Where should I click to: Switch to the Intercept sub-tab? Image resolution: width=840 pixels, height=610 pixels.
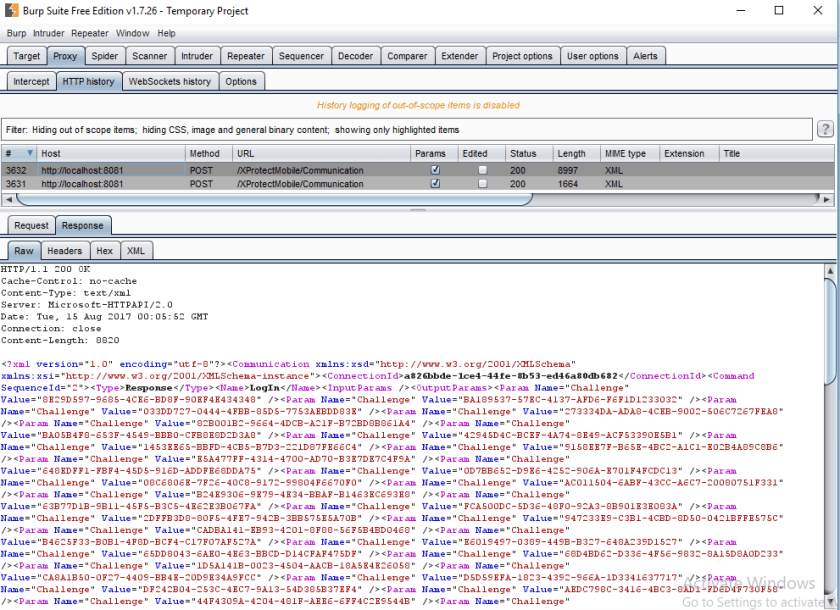pos(31,82)
